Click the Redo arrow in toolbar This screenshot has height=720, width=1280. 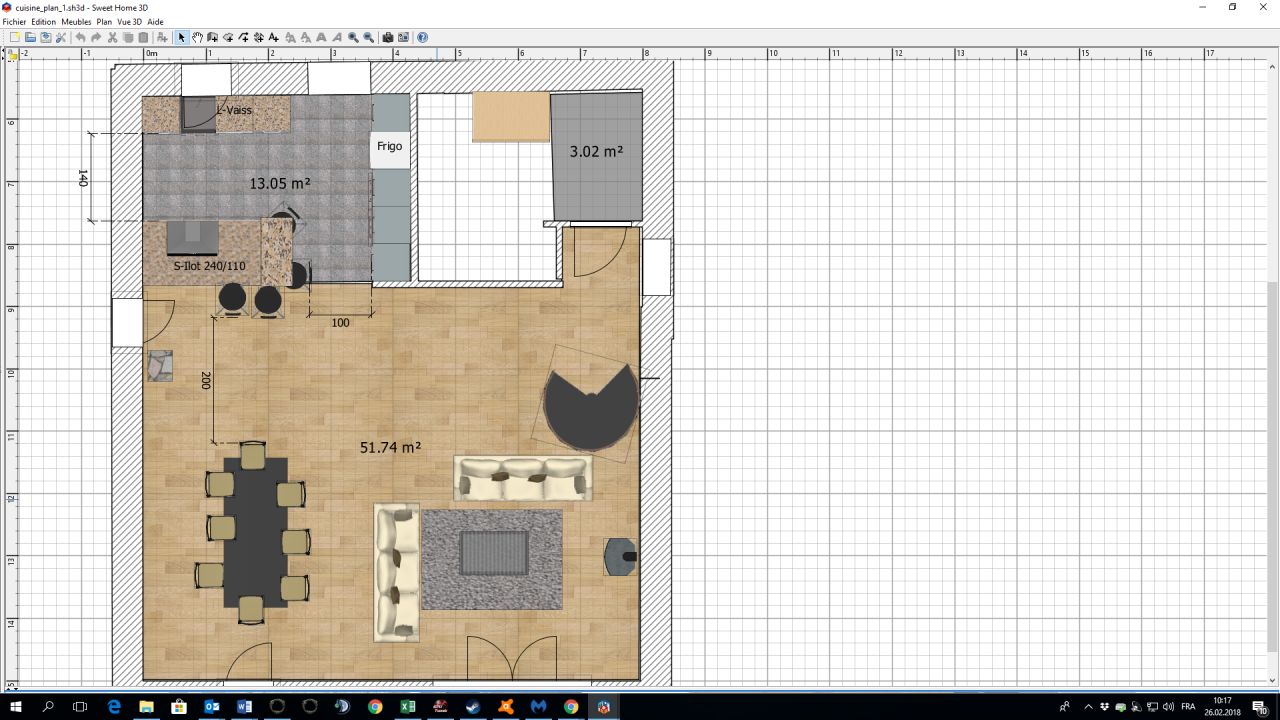tap(96, 37)
